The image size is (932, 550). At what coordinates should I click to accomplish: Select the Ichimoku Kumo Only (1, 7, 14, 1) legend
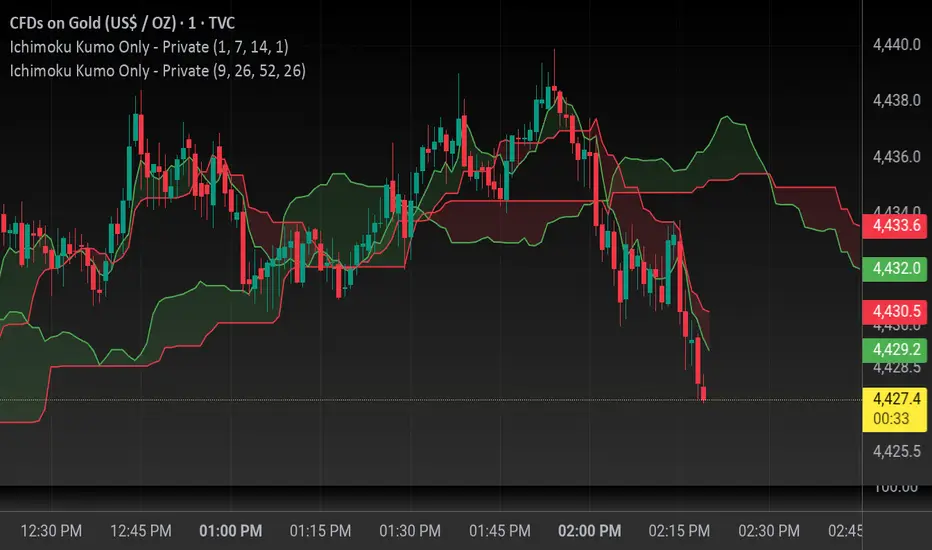(x=149, y=47)
